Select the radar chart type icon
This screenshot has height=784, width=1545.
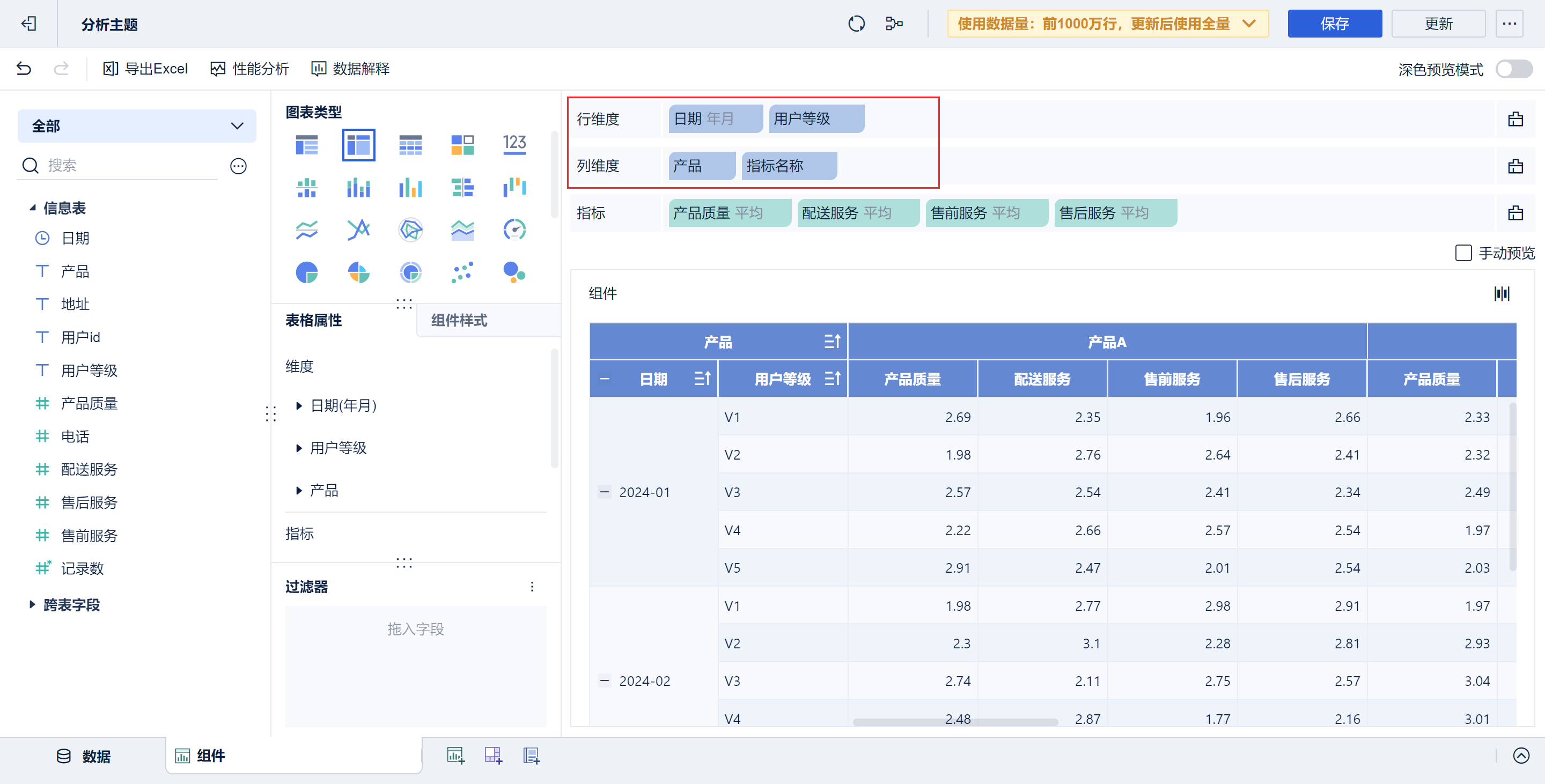click(x=410, y=228)
